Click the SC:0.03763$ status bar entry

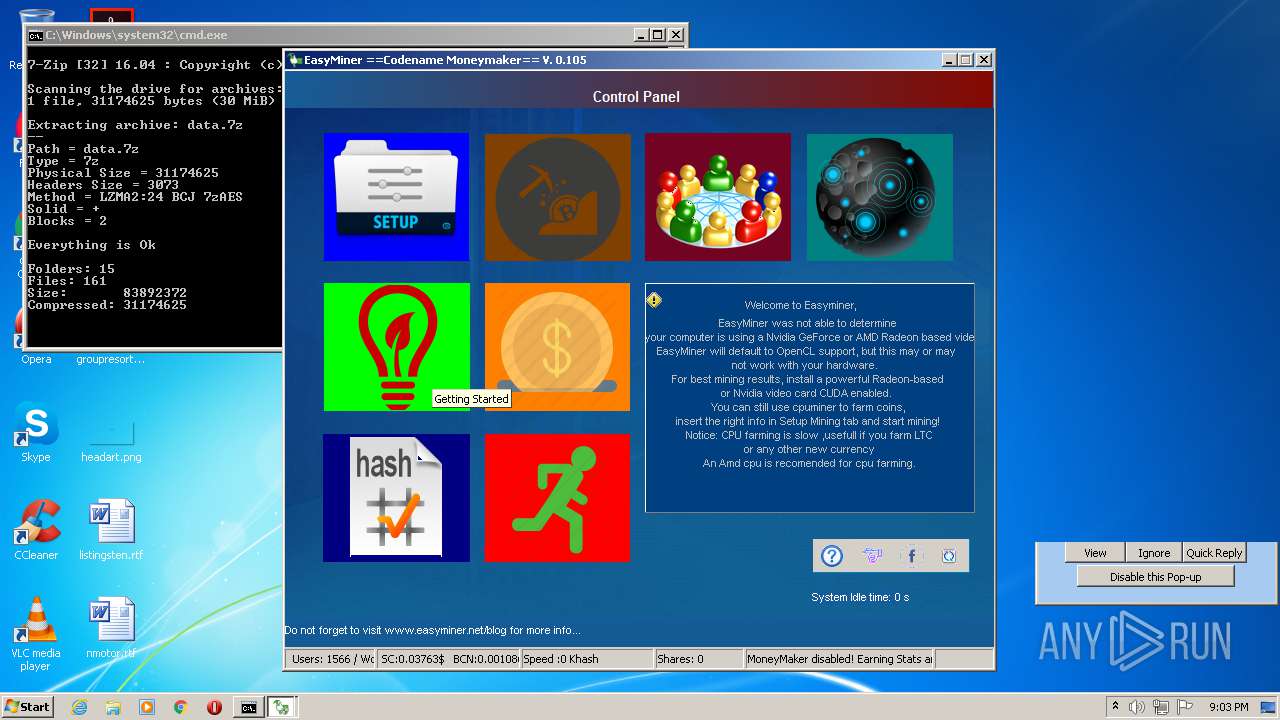449,659
